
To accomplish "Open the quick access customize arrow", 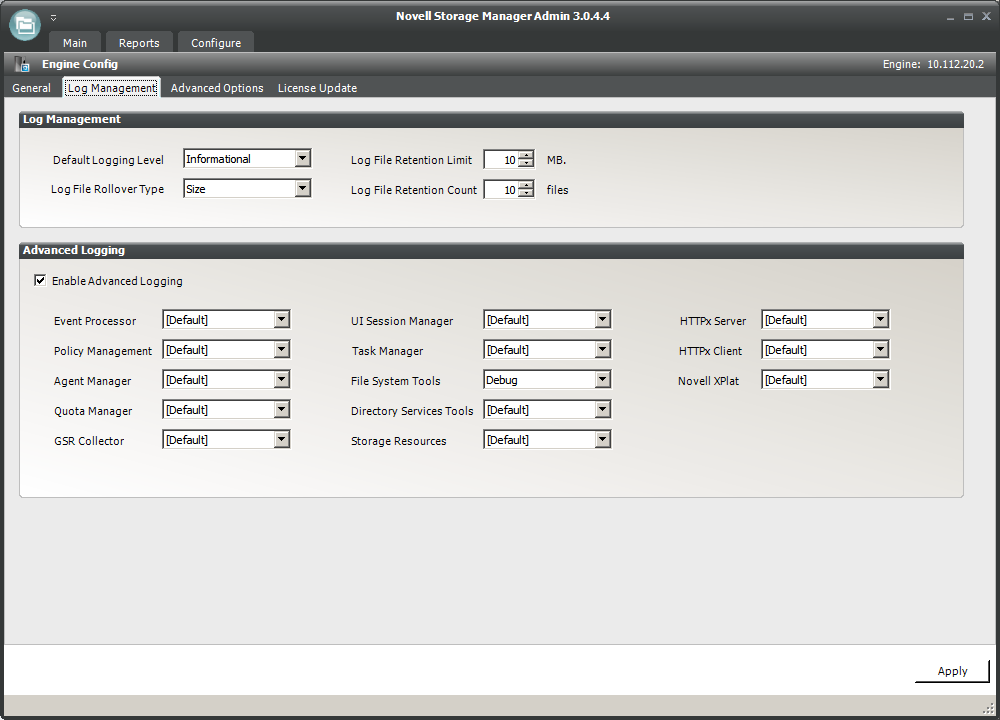I will pyautogui.click(x=54, y=18).
